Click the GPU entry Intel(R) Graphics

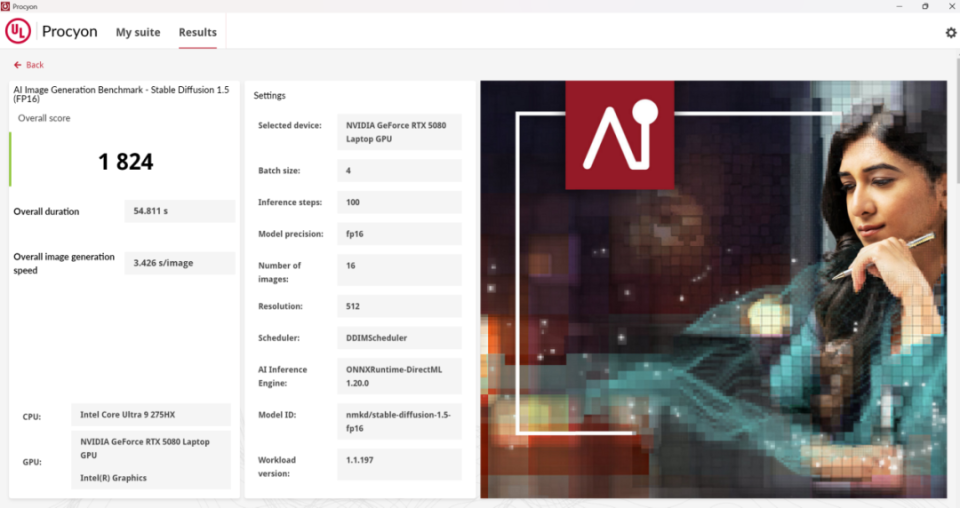(113, 478)
